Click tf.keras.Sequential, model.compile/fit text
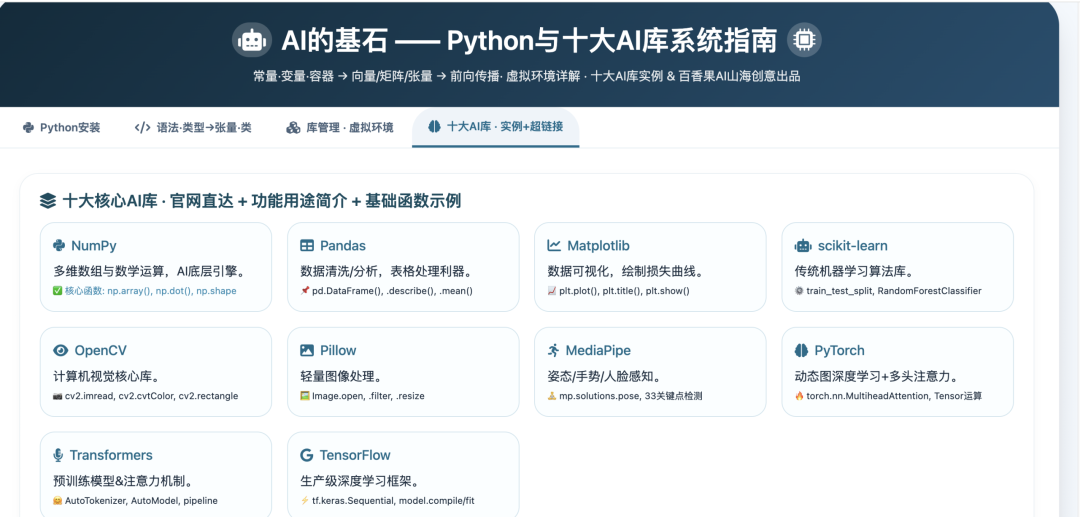1080x517 pixels. coord(387,500)
